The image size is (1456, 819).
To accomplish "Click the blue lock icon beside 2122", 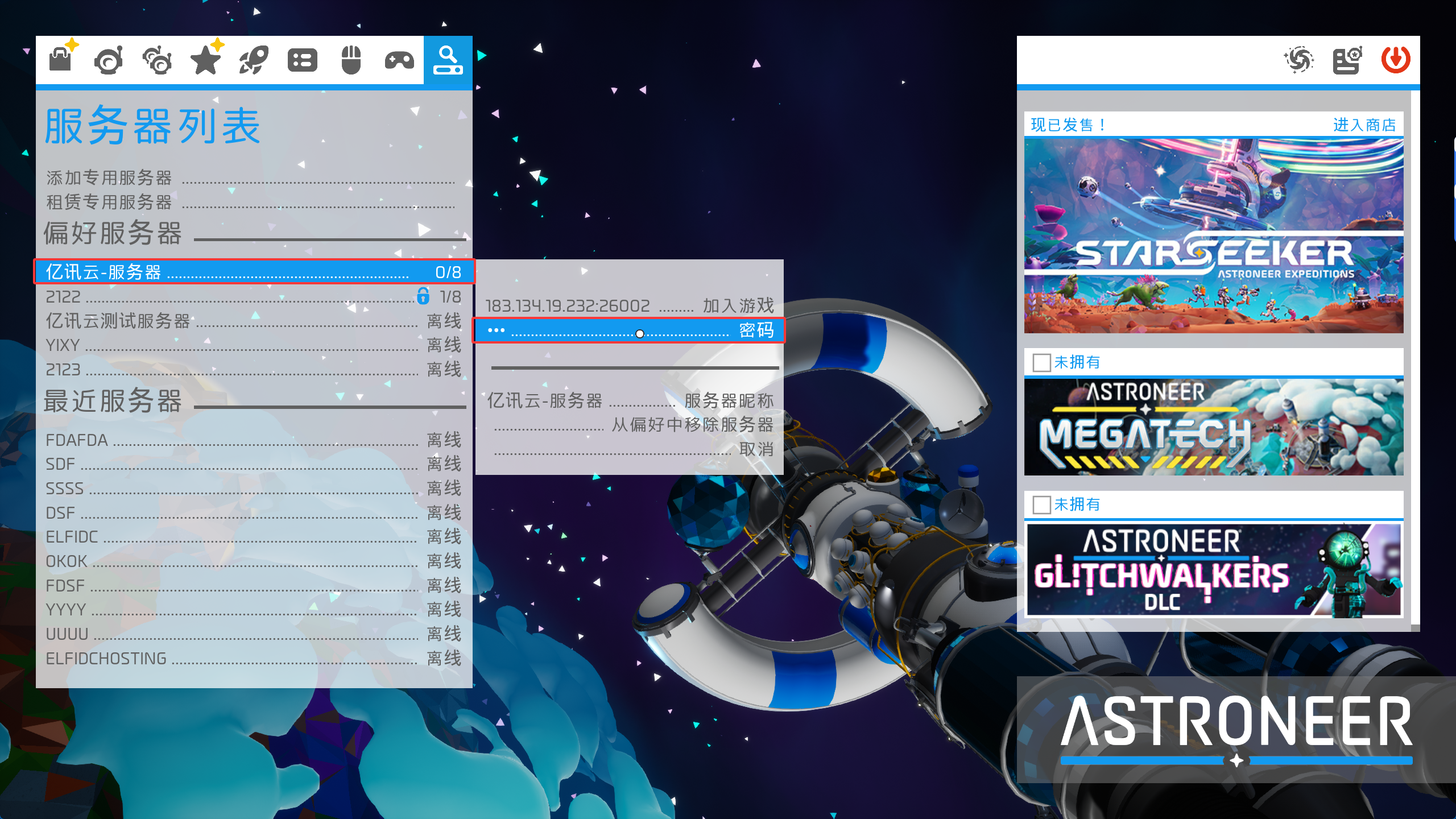I will (423, 296).
